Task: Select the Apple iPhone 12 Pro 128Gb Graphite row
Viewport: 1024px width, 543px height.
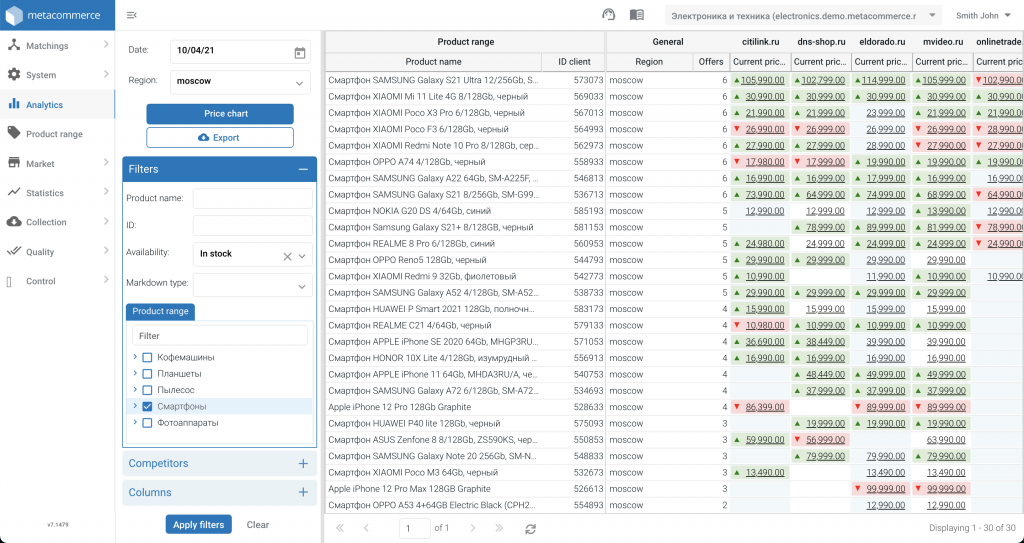Action: [x=675, y=407]
